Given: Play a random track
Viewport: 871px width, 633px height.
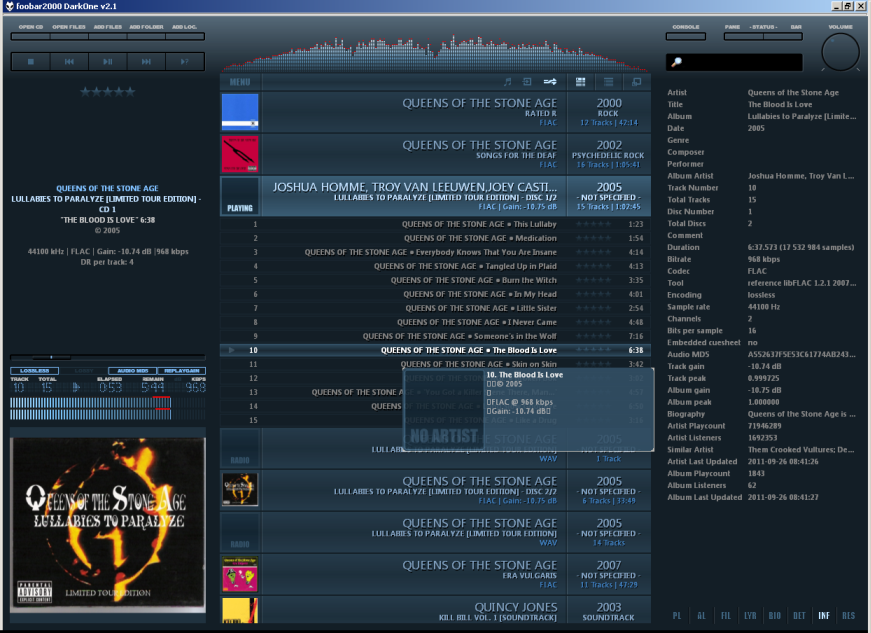Looking at the screenshot, I should click(184, 62).
